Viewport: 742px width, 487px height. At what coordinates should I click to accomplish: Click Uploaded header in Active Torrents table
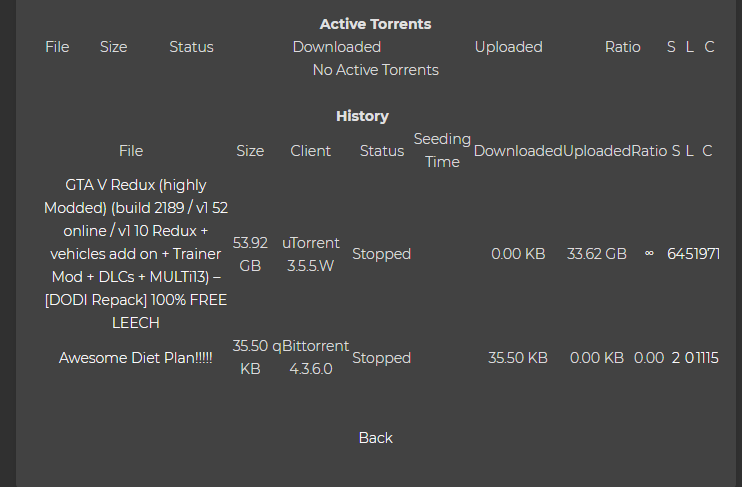pos(508,47)
